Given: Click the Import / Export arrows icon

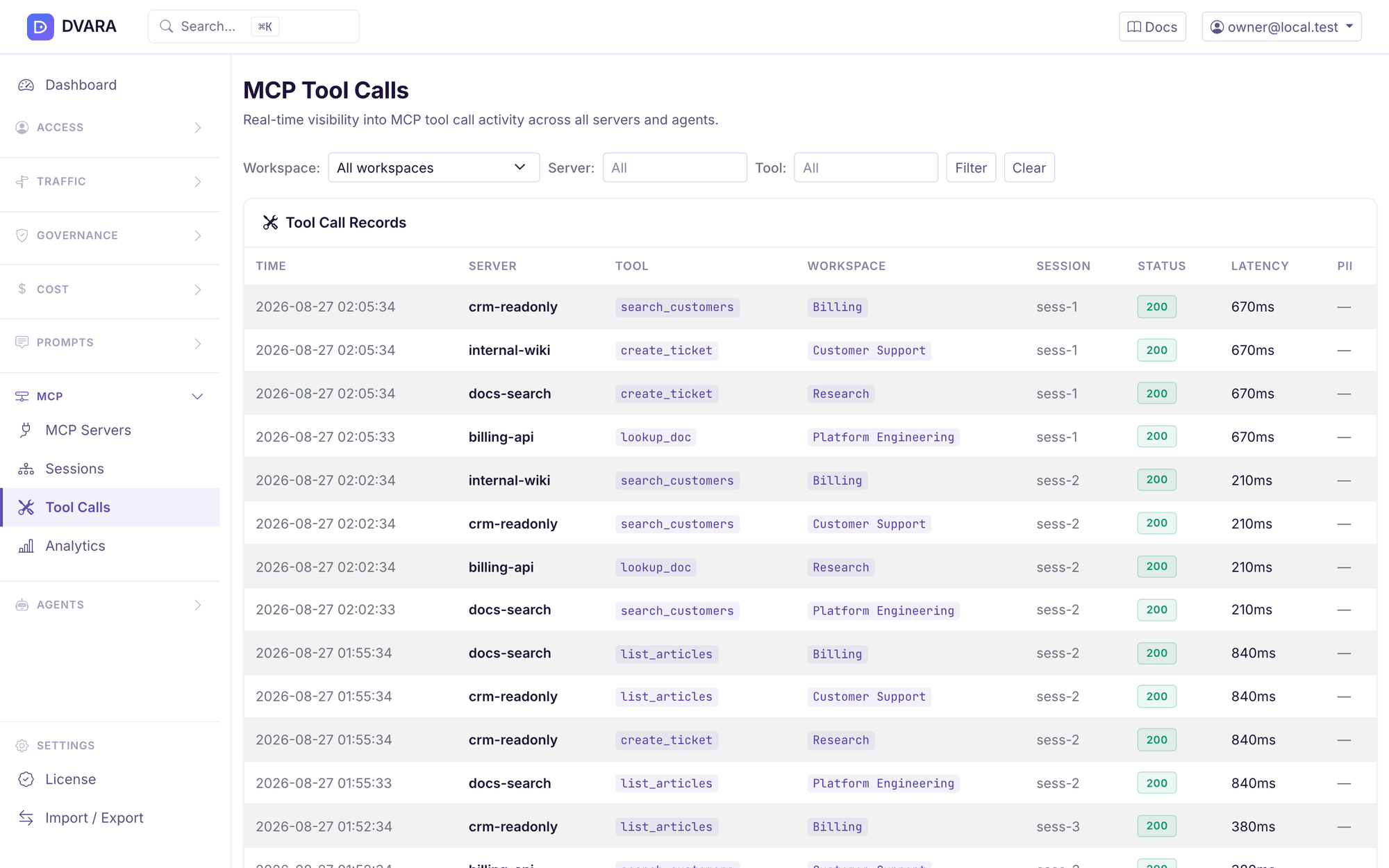Looking at the screenshot, I should tap(26, 818).
